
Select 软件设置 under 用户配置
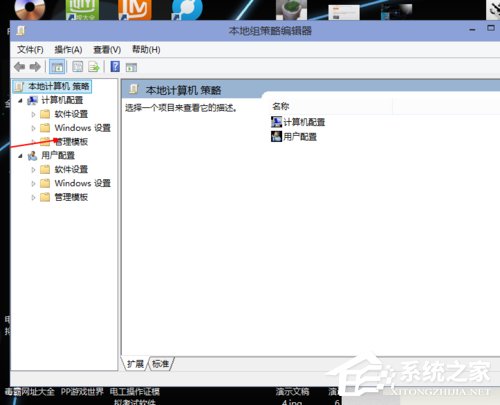[x=71, y=169]
